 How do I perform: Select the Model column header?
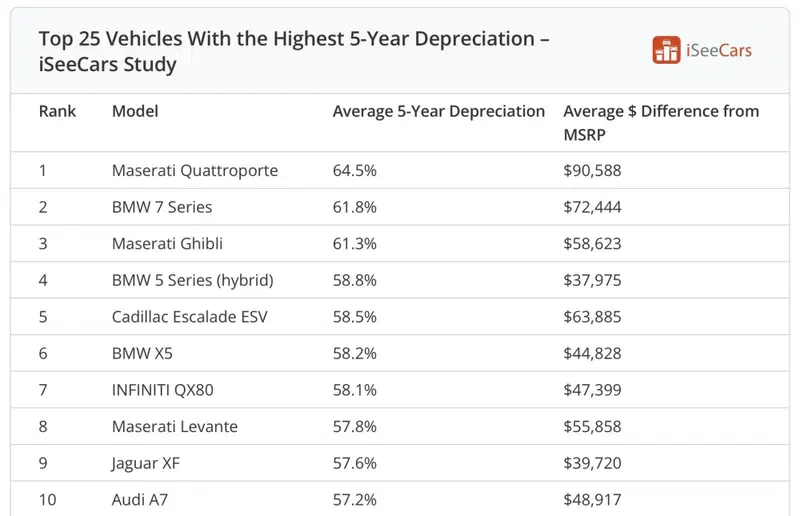click(135, 111)
